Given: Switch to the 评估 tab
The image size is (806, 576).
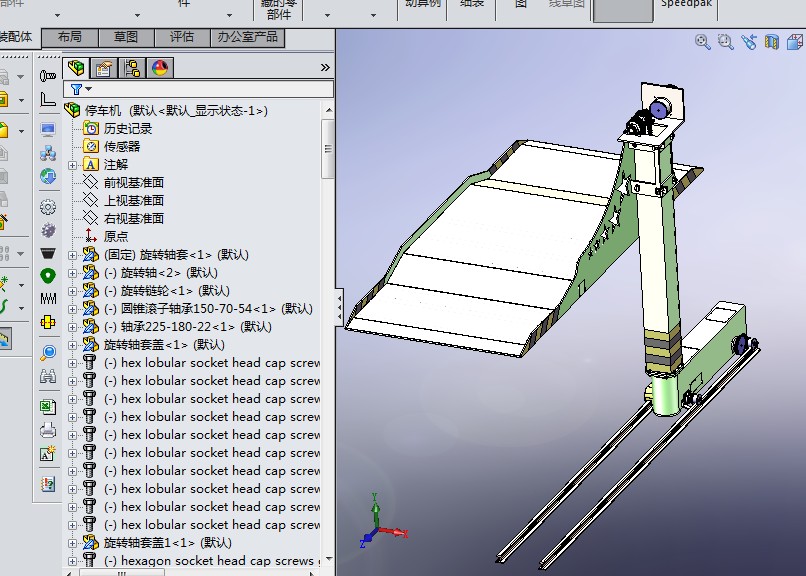Looking at the screenshot, I should 182,37.
